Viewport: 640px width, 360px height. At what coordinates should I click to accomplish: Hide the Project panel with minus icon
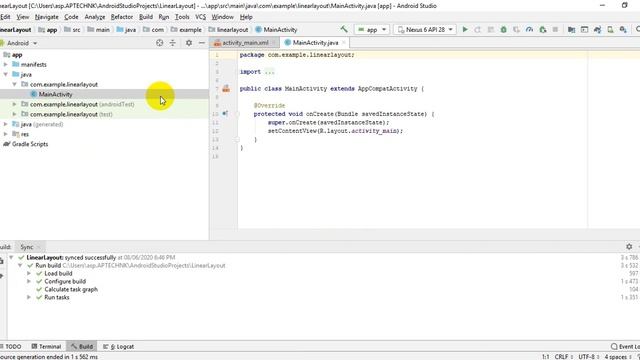tap(202, 43)
